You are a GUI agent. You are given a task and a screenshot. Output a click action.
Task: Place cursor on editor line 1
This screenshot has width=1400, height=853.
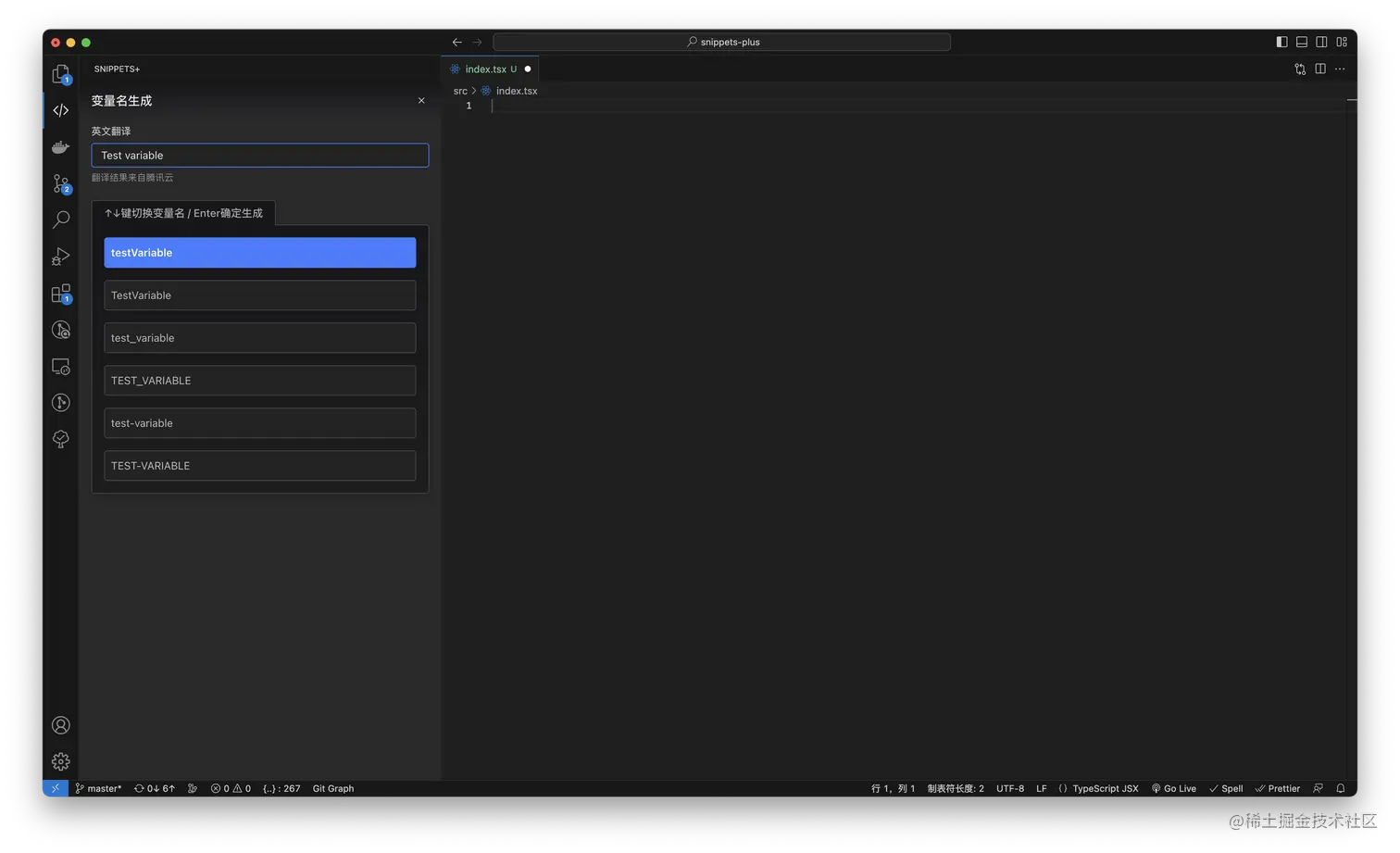917,106
